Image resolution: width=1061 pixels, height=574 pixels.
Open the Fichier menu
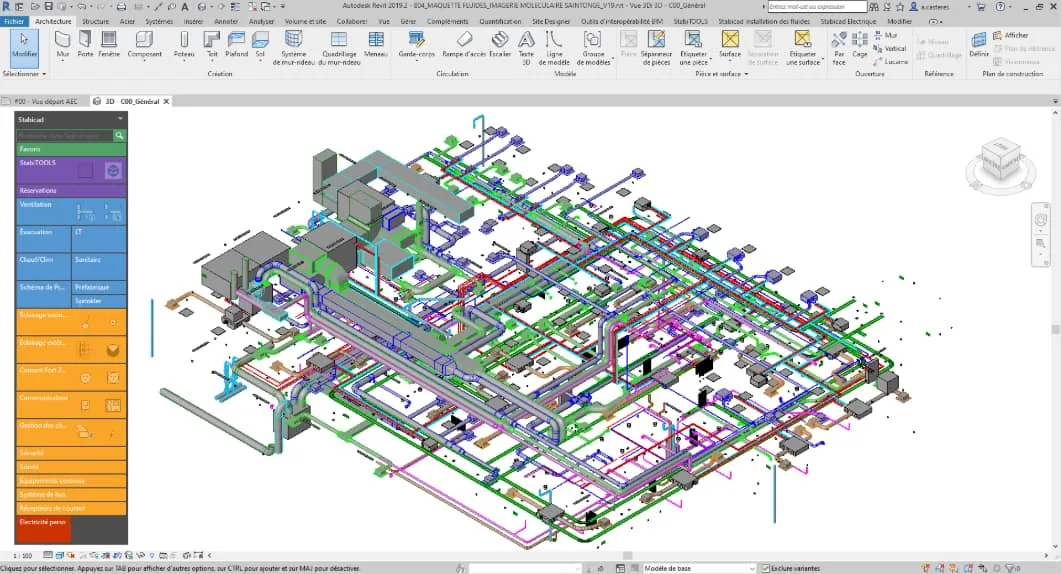coord(14,22)
